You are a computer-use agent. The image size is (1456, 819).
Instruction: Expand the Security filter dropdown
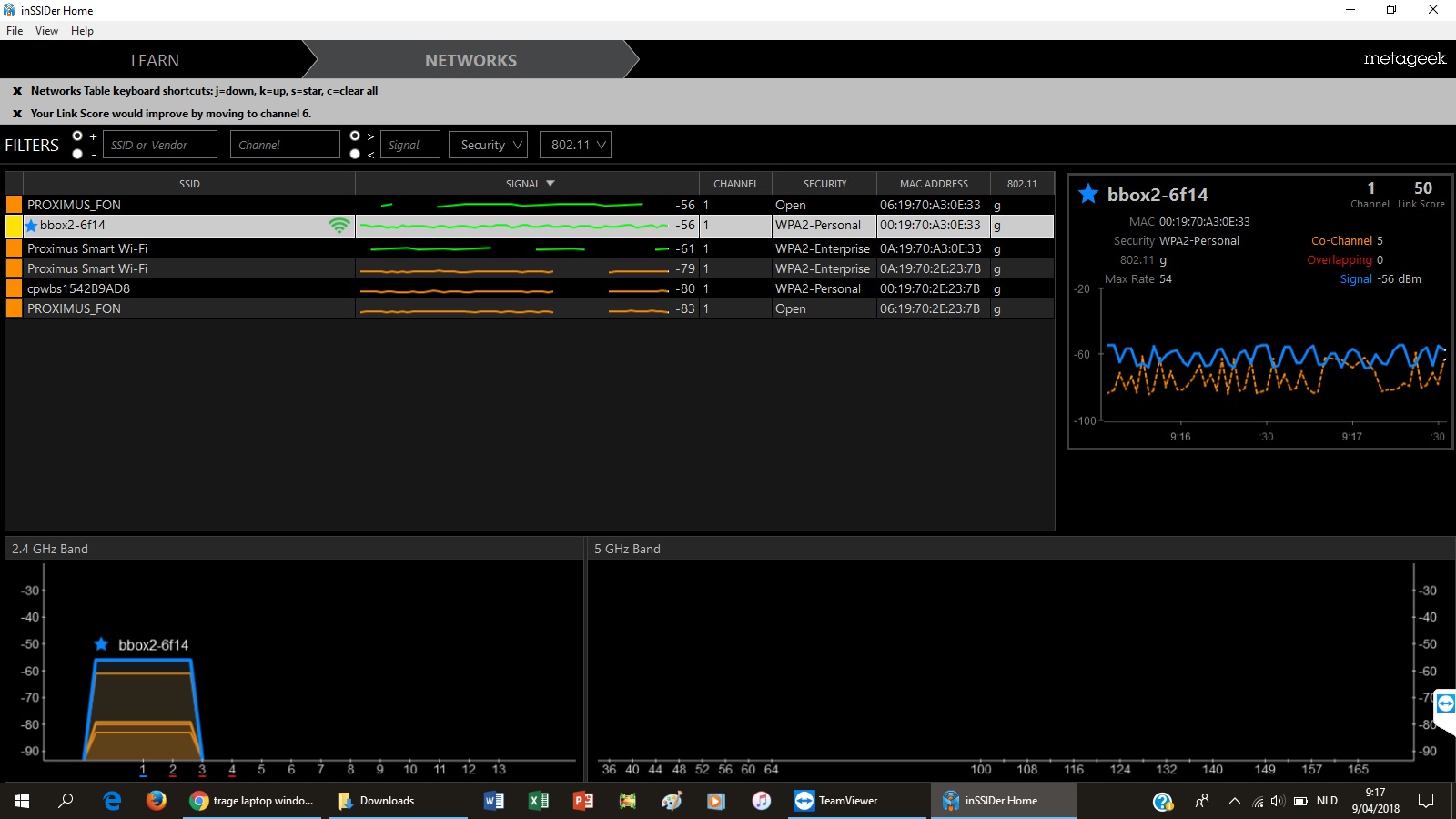tap(488, 145)
